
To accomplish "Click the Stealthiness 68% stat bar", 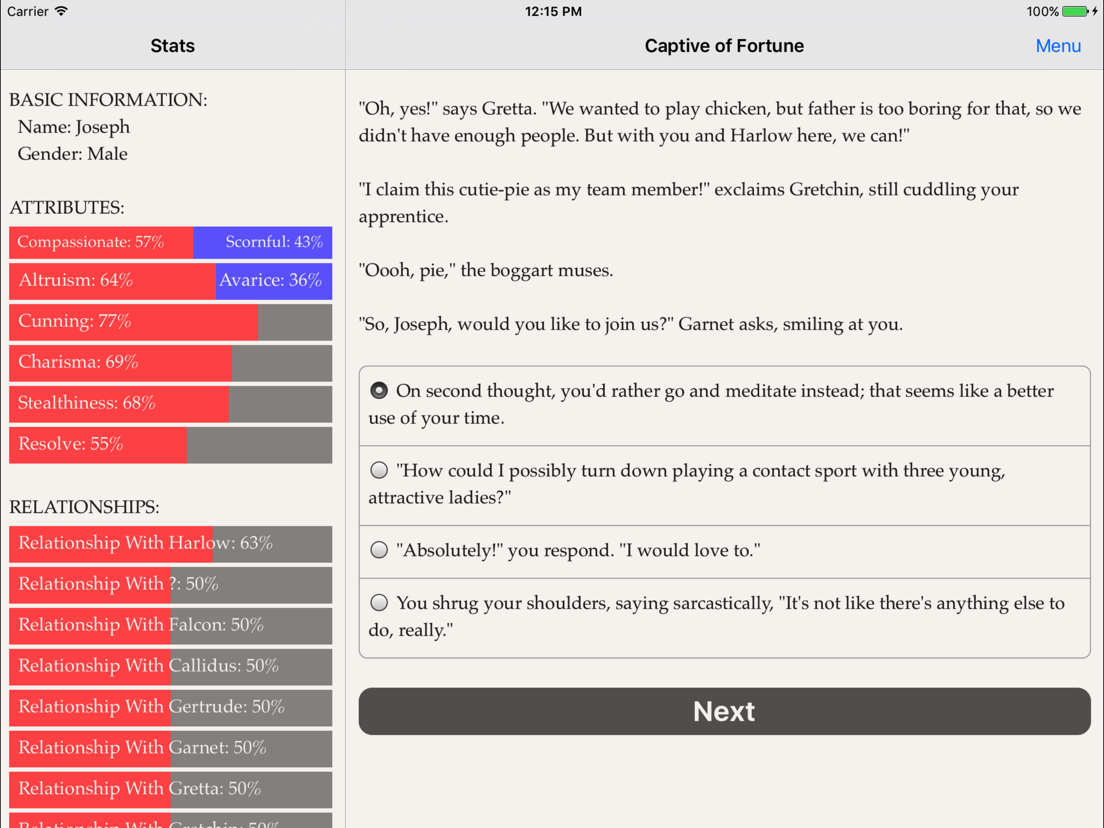I will [170, 403].
